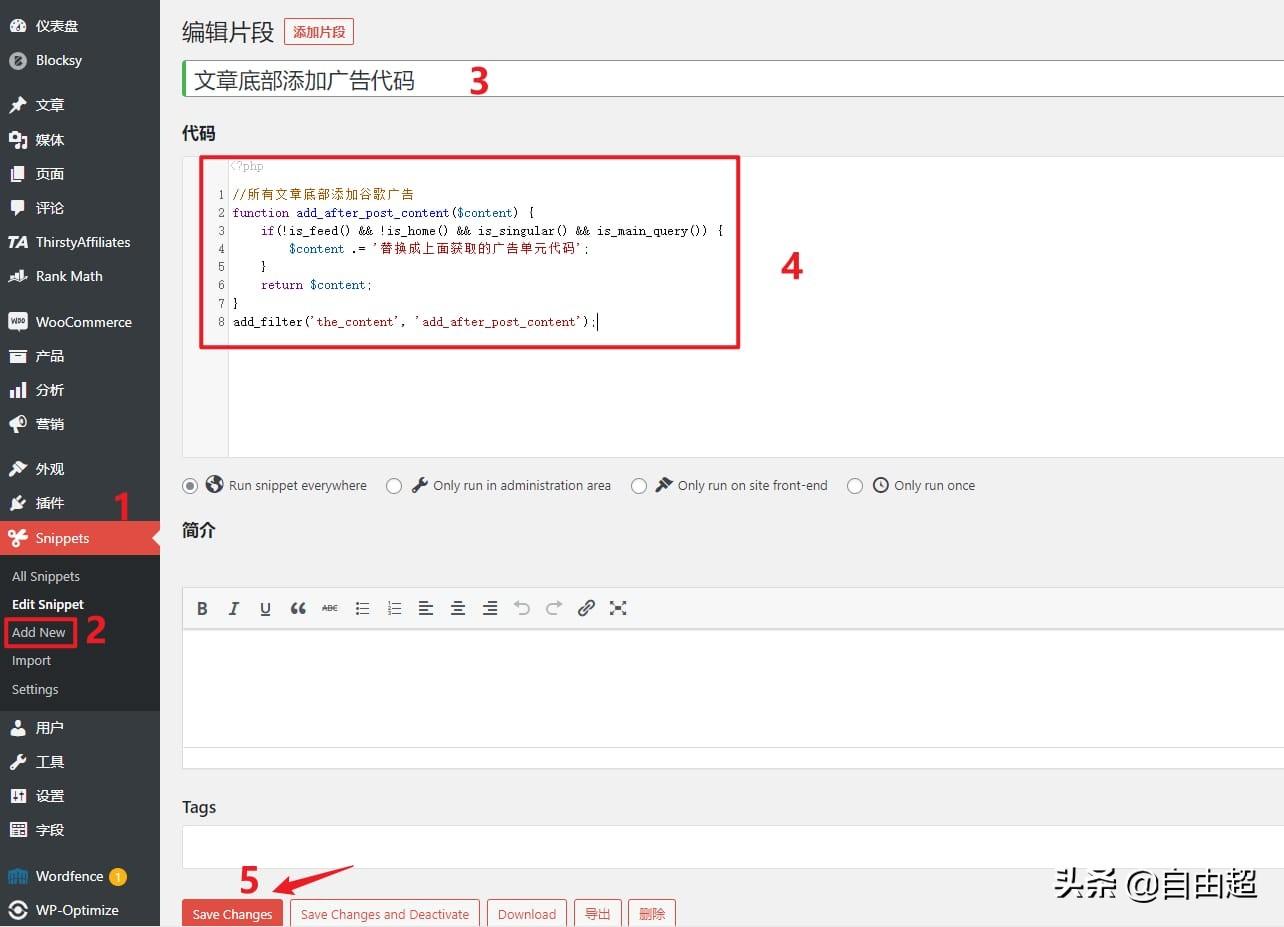The width and height of the screenshot is (1284, 927).
Task: Click the Undo arrow in editor toolbar
Action: [522, 608]
